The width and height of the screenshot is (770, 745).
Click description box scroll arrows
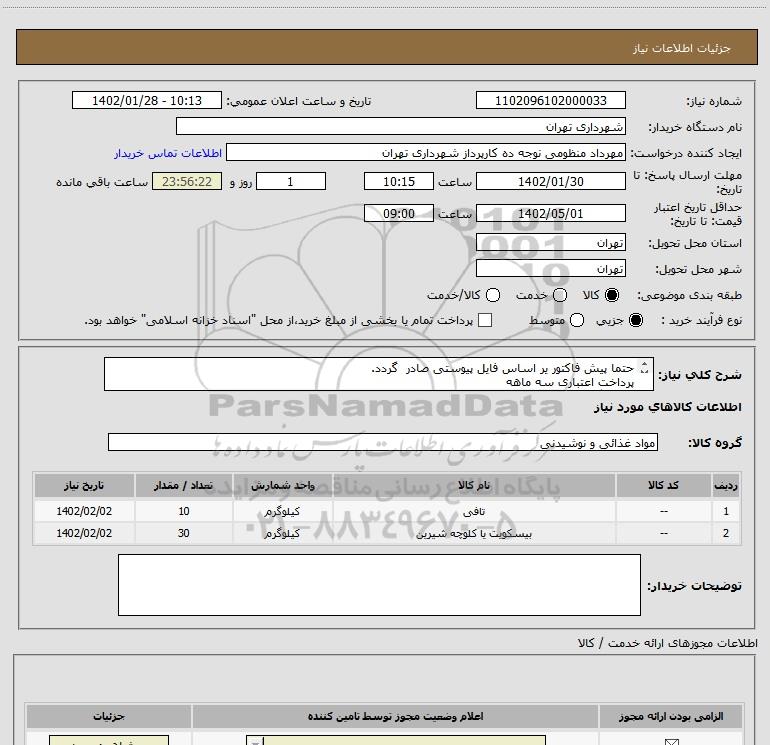click(645, 367)
